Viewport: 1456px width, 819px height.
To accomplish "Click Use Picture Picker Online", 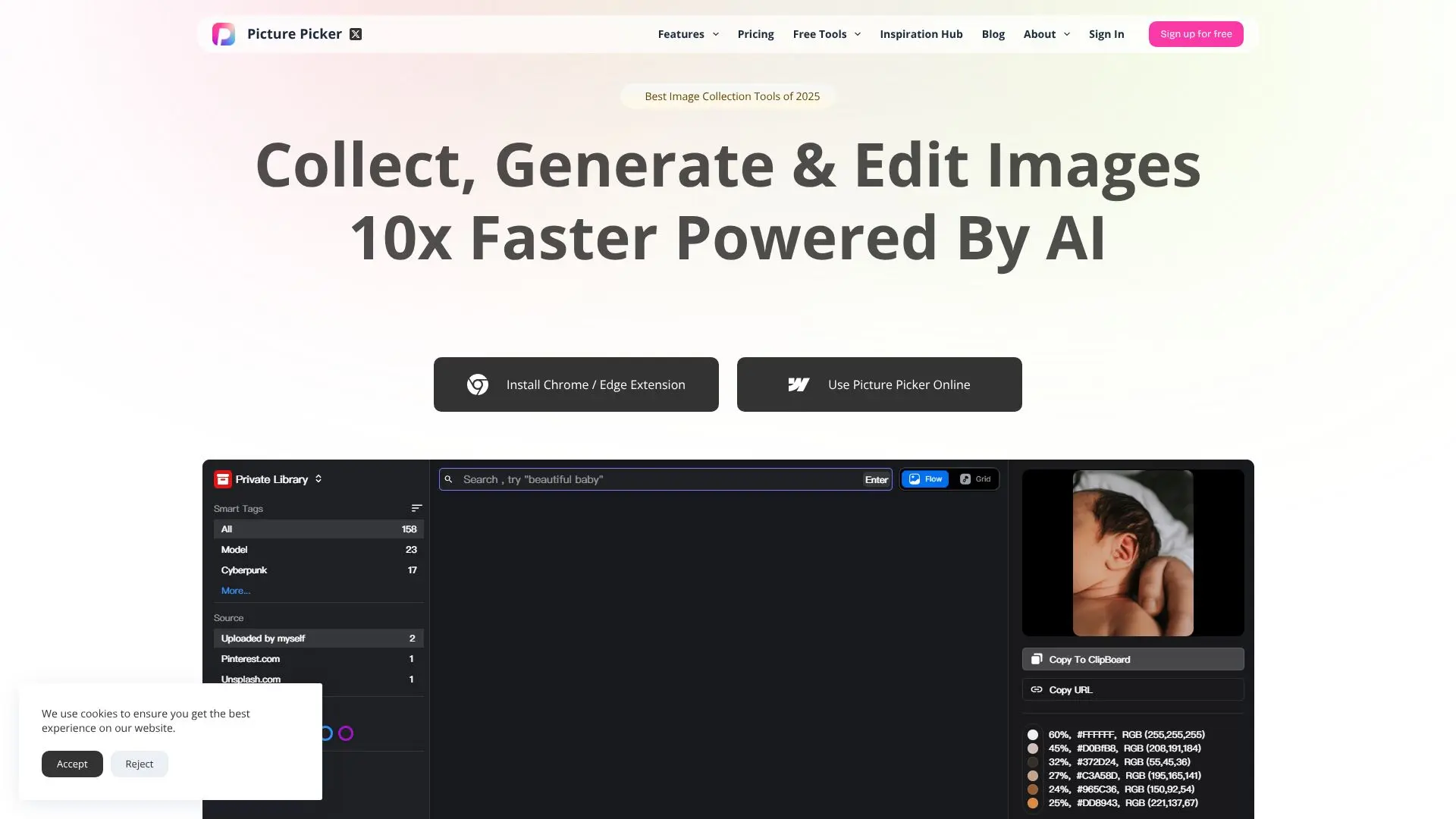I will coord(880,384).
